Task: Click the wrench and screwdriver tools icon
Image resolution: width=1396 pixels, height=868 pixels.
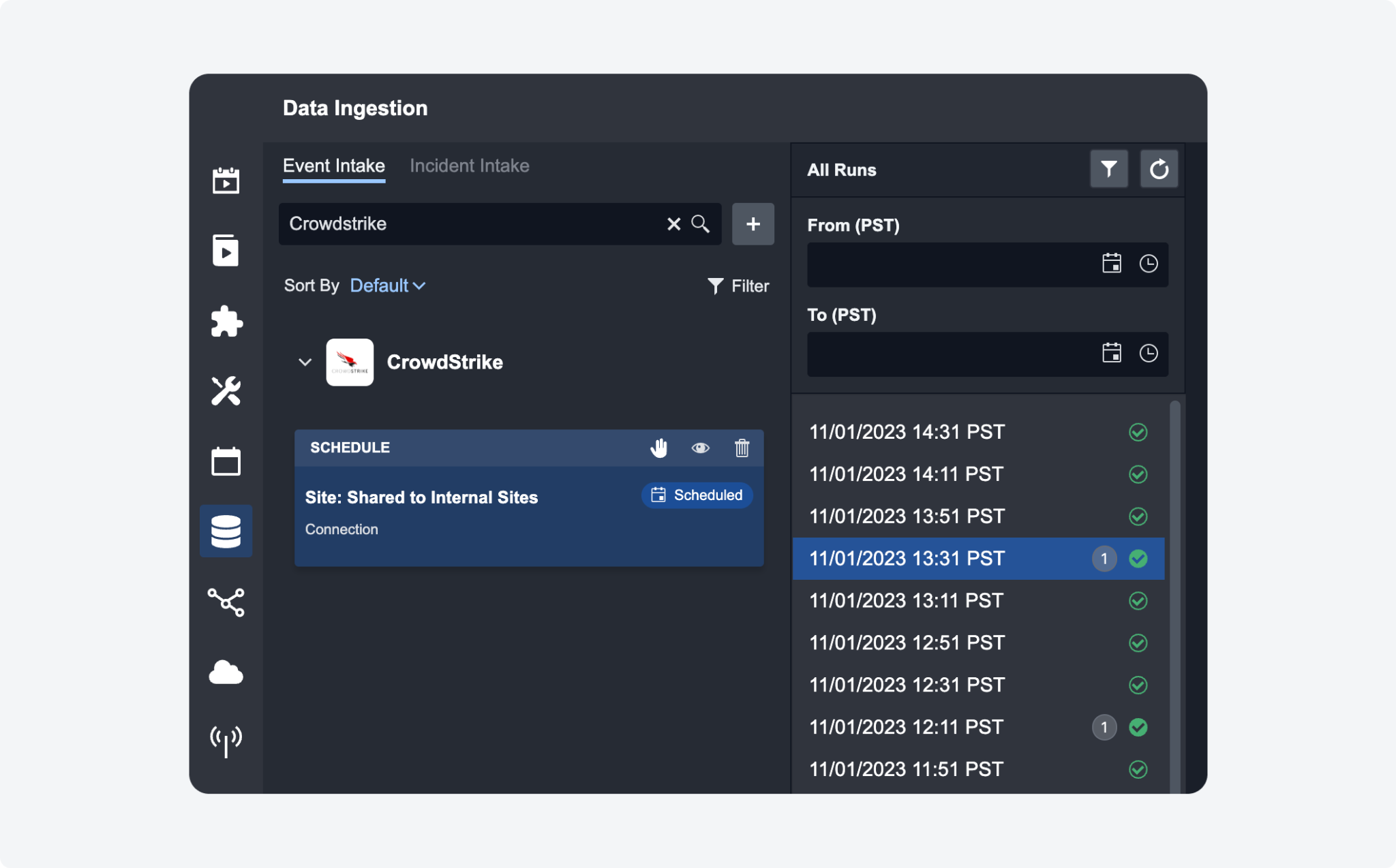Action: pos(226,391)
